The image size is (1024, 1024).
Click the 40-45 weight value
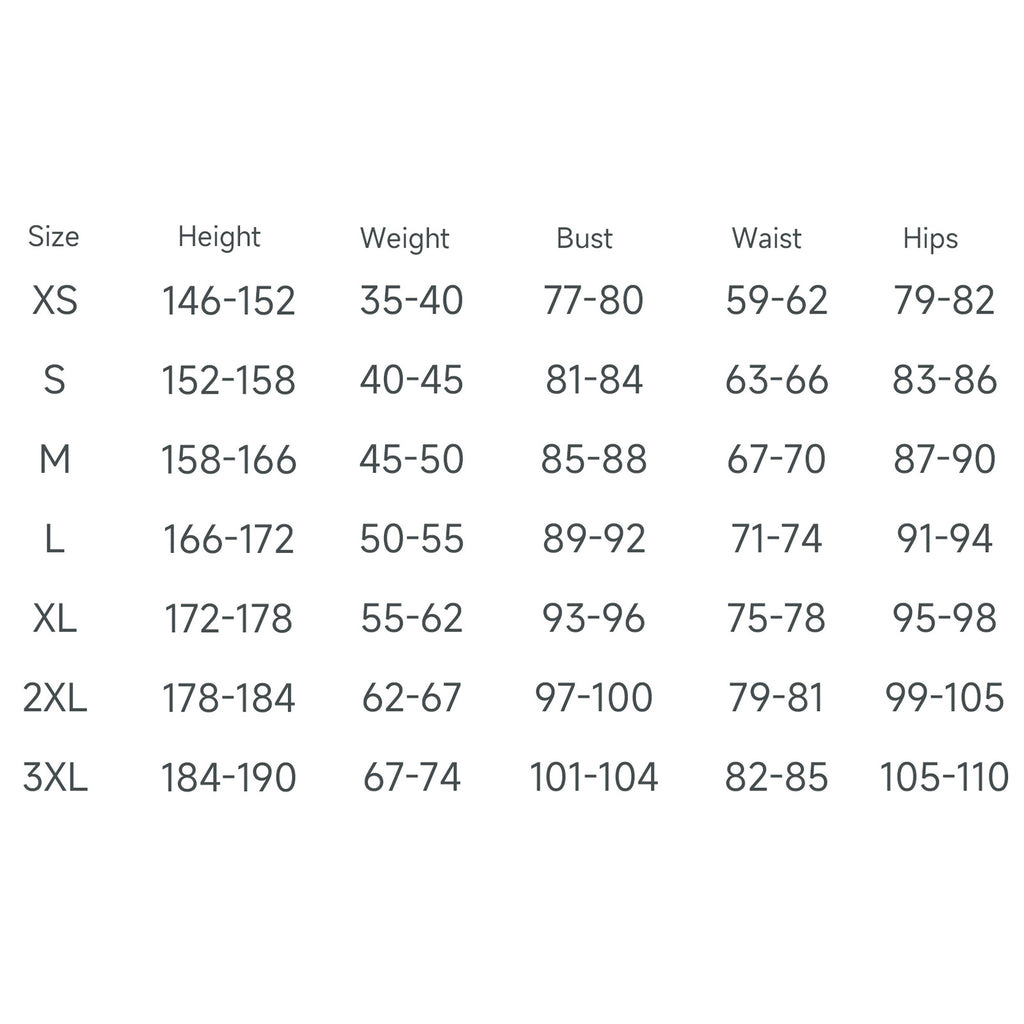pos(412,380)
